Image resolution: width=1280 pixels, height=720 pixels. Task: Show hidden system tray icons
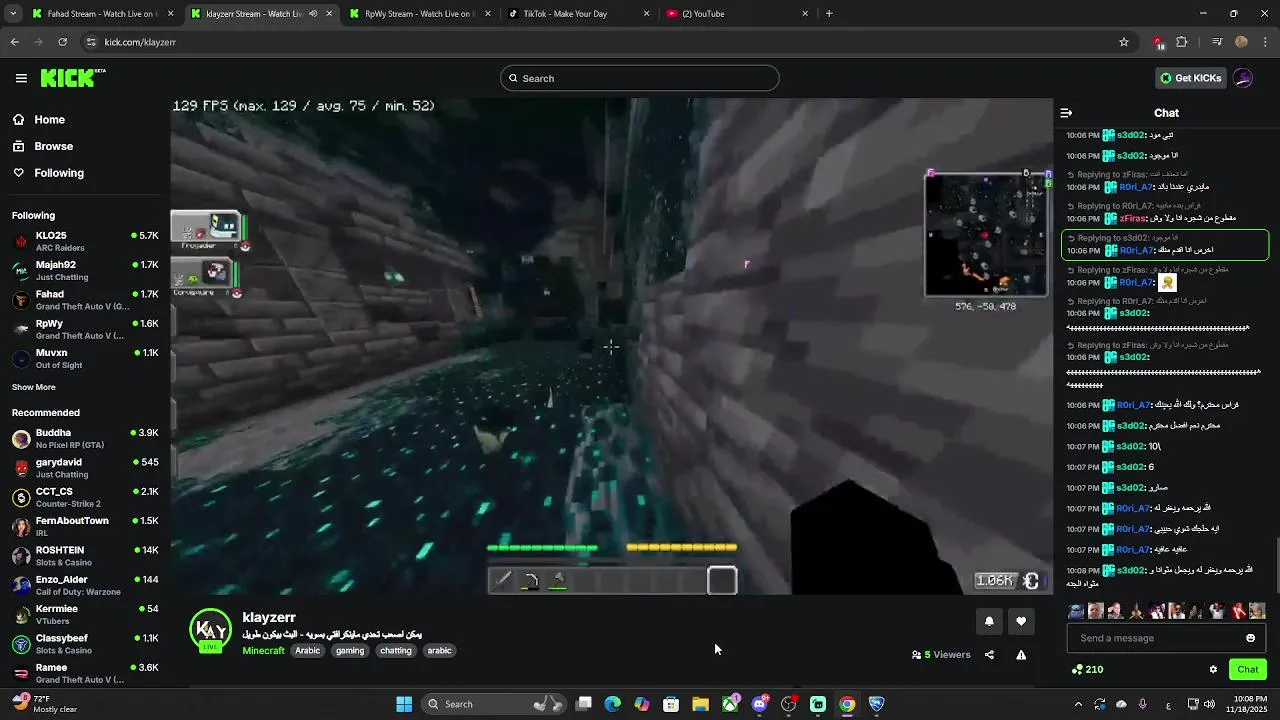pyautogui.click(x=1078, y=704)
